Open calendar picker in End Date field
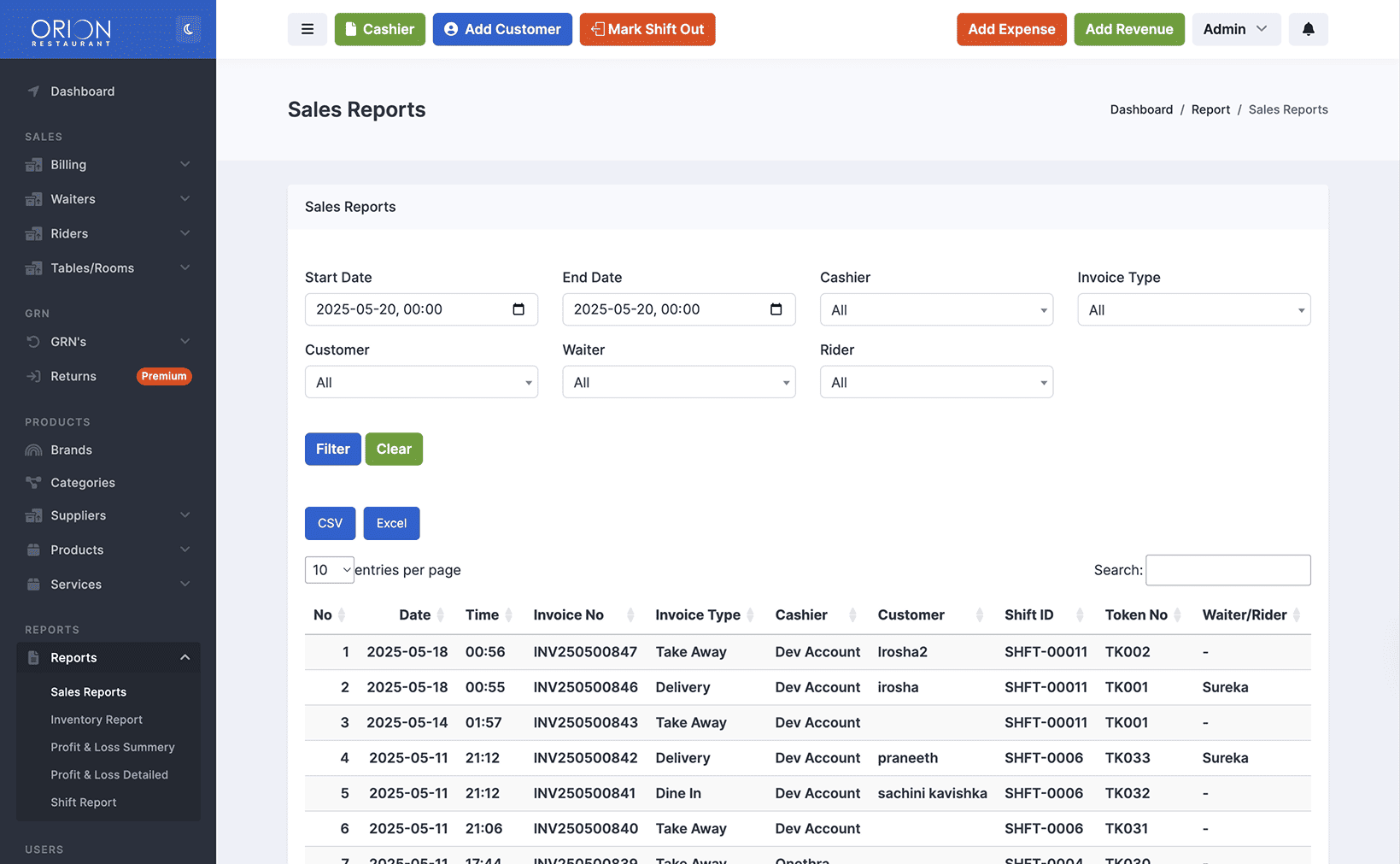 pyautogui.click(x=776, y=309)
